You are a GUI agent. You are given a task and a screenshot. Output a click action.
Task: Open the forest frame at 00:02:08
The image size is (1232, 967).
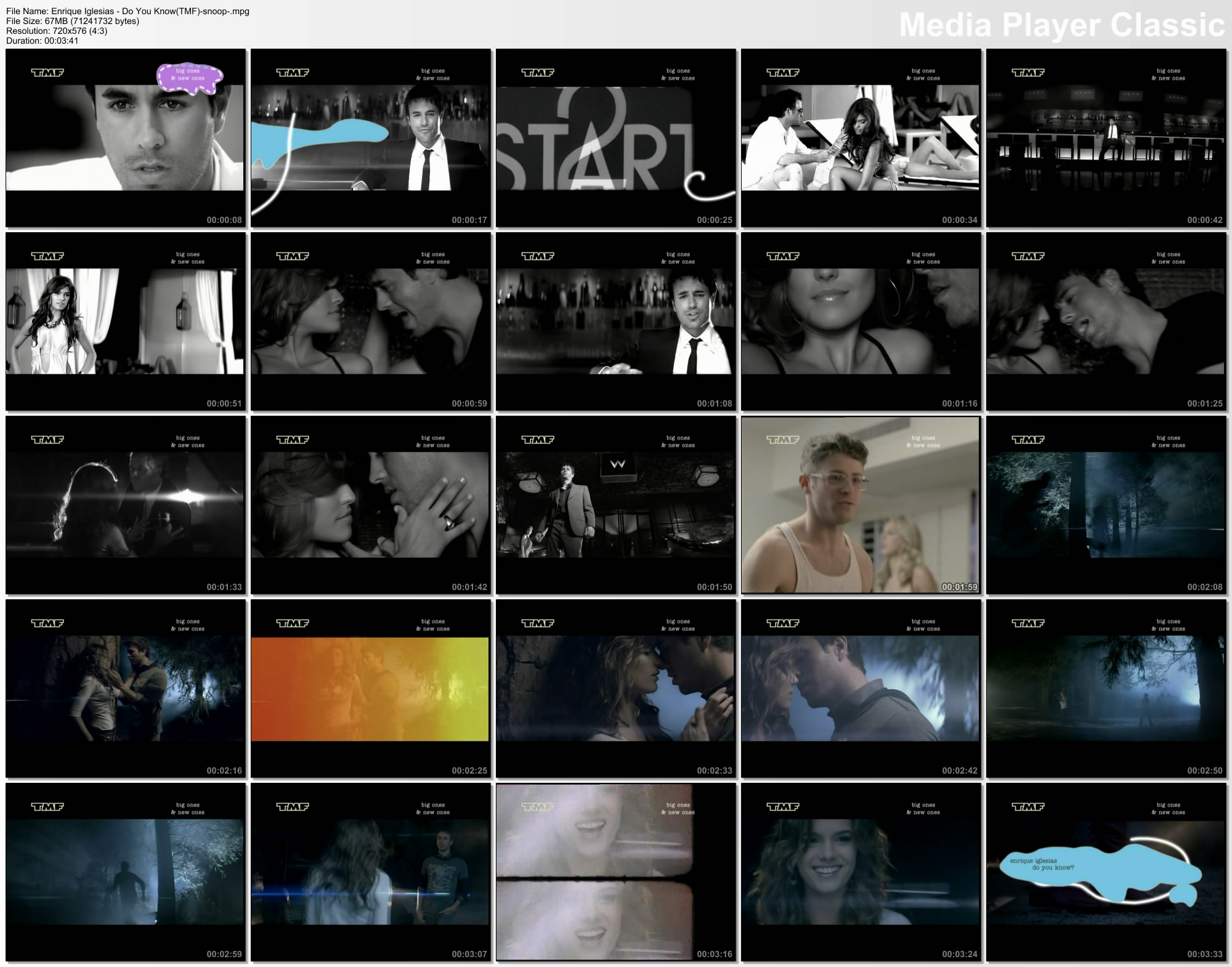coord(1106,504)
